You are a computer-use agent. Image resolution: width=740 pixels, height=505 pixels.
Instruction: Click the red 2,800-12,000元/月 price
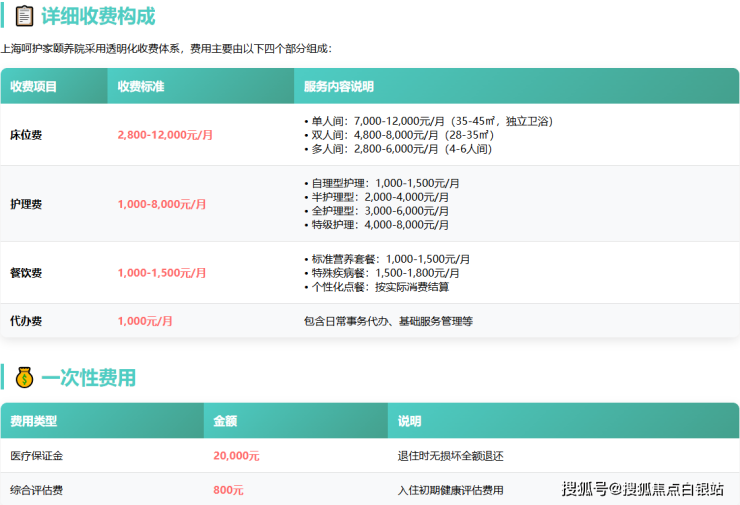165,135
